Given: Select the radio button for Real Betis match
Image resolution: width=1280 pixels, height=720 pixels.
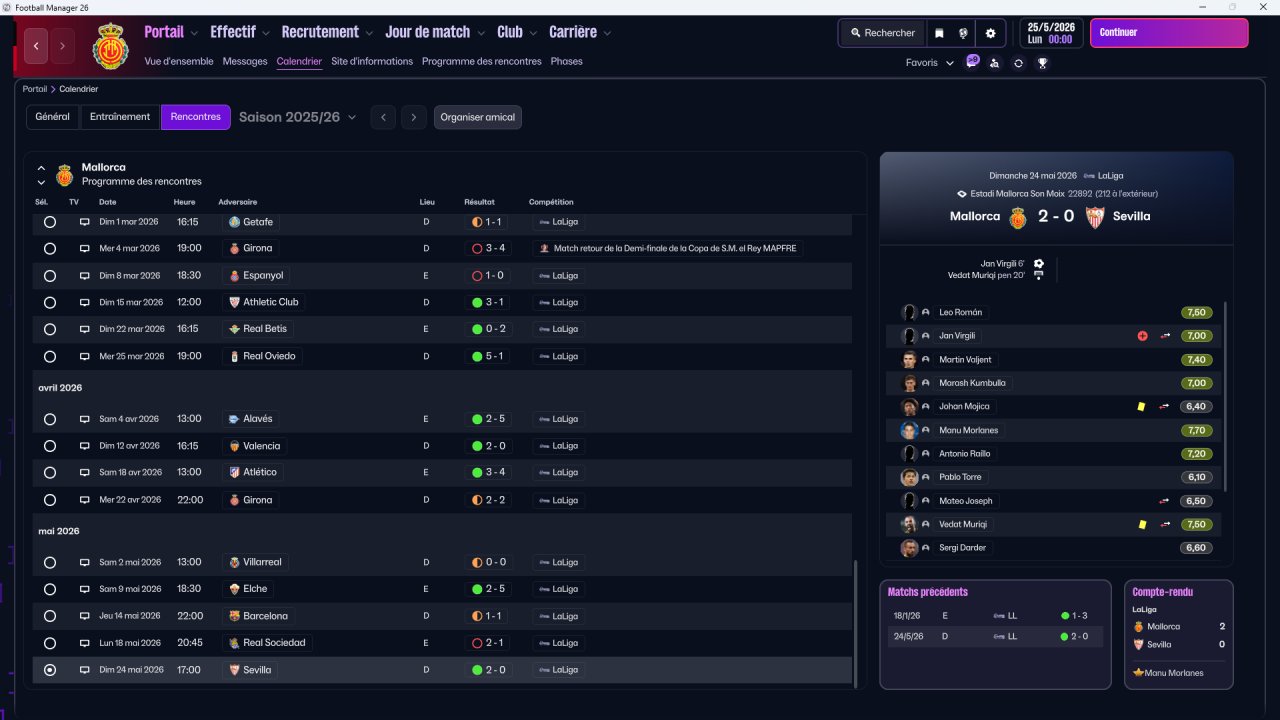Looking at the screenshot, I should 50,329.
